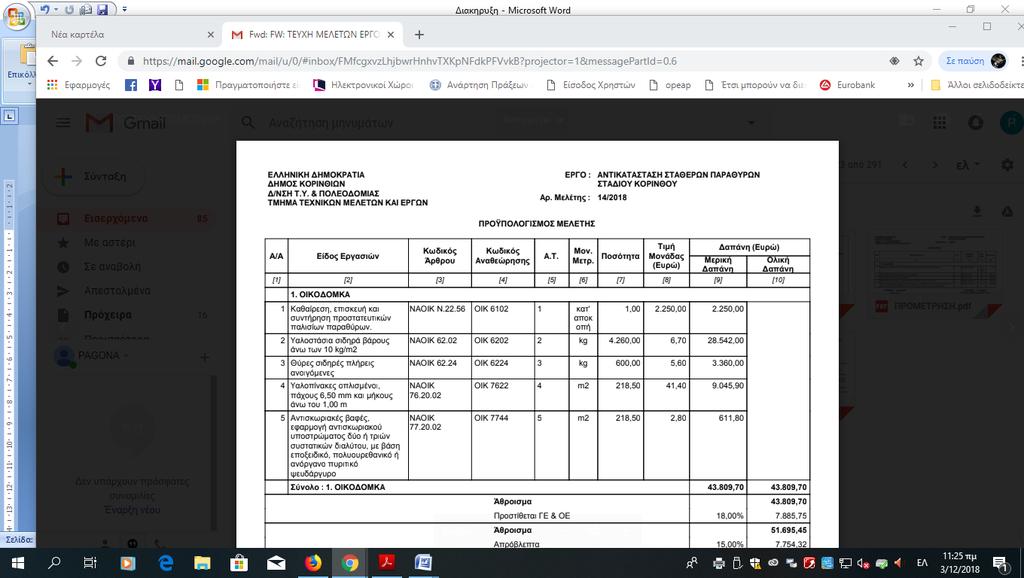This screenshot has height=578, width=1024.
Task: Open the Yahoo bookmark icon
Action: (x=155, y=85)
